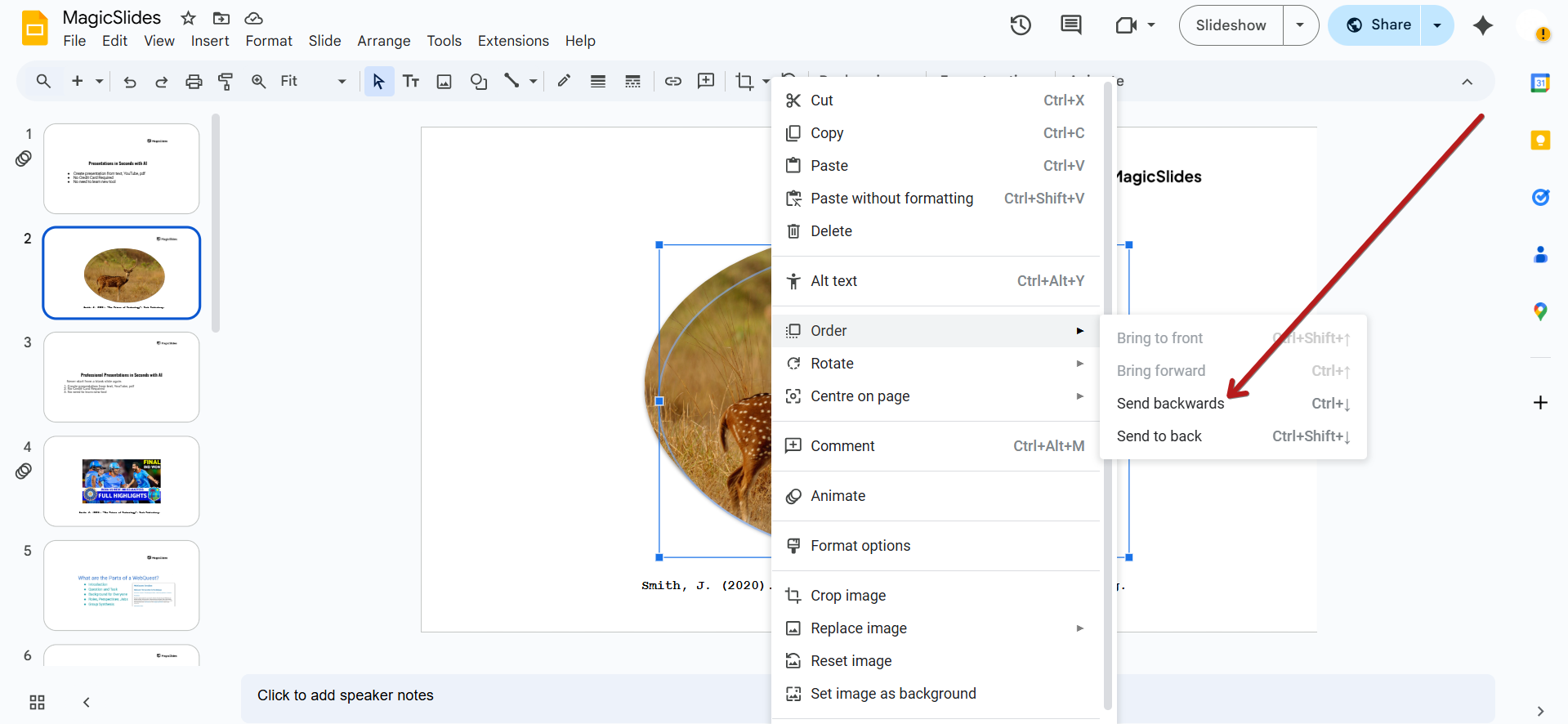The height and width of the screenshot is (724, 1568).
Task: Print the presentation
Action: coord(194,81)
